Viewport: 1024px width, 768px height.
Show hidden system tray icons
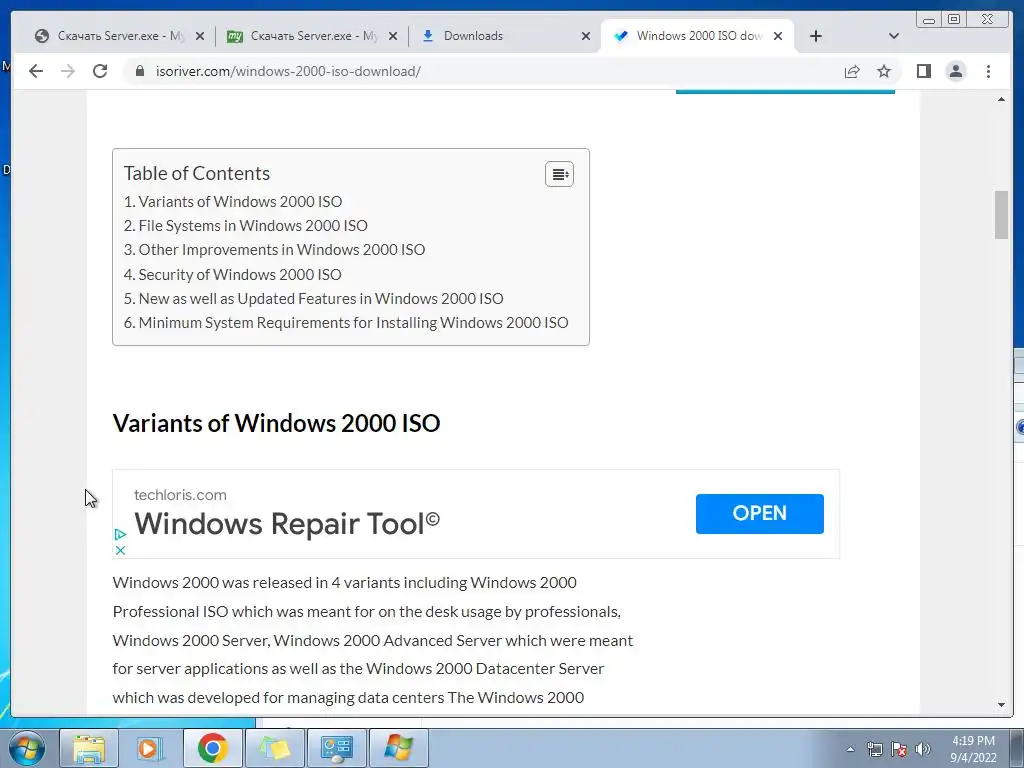[x=850, y=749]
